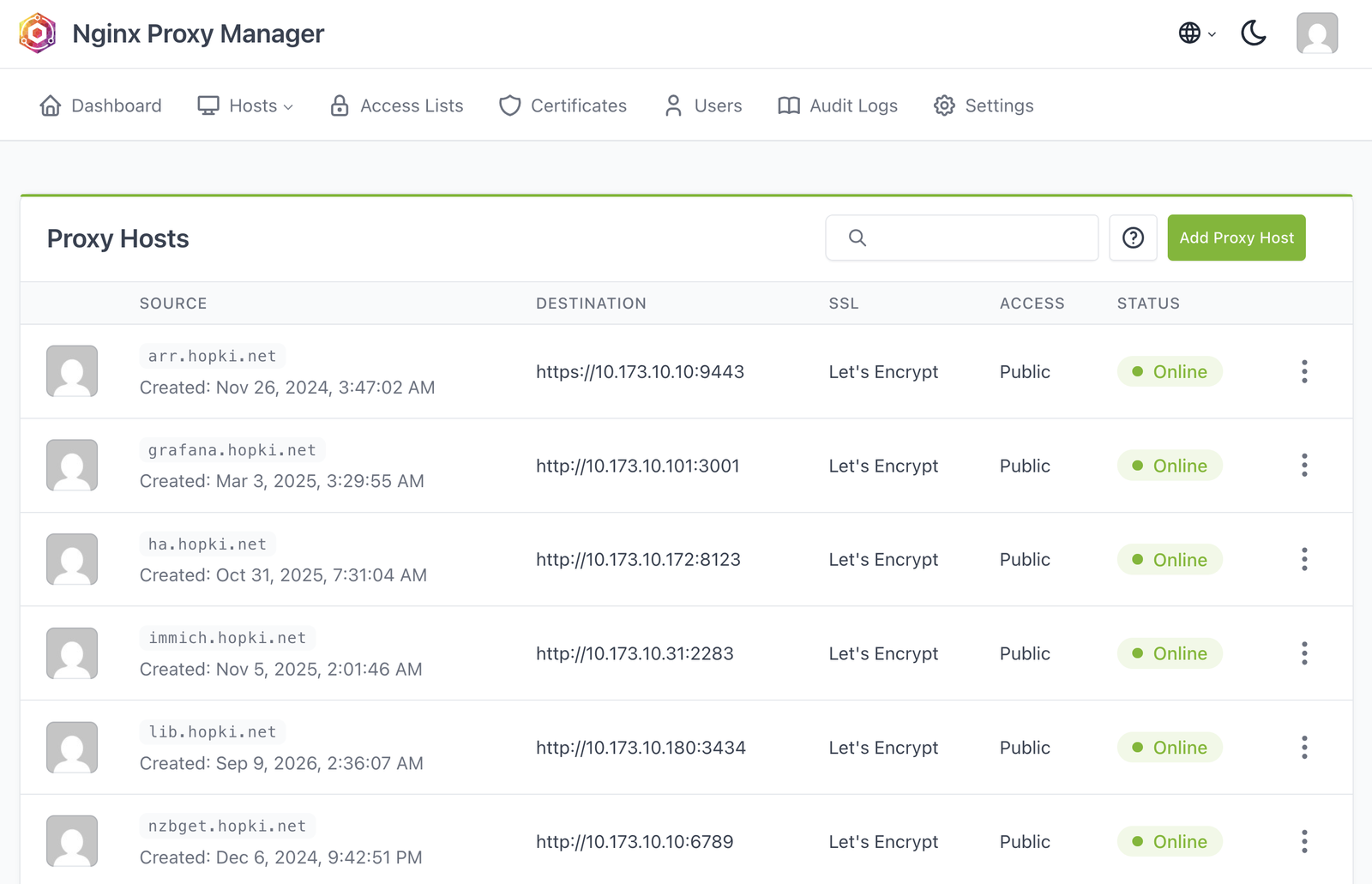The height and width of the screenshot is (884, 1372).
Task: Click destination http://10.173.10.101:3001
Action: pyautogui.click(x=637, y=466)
